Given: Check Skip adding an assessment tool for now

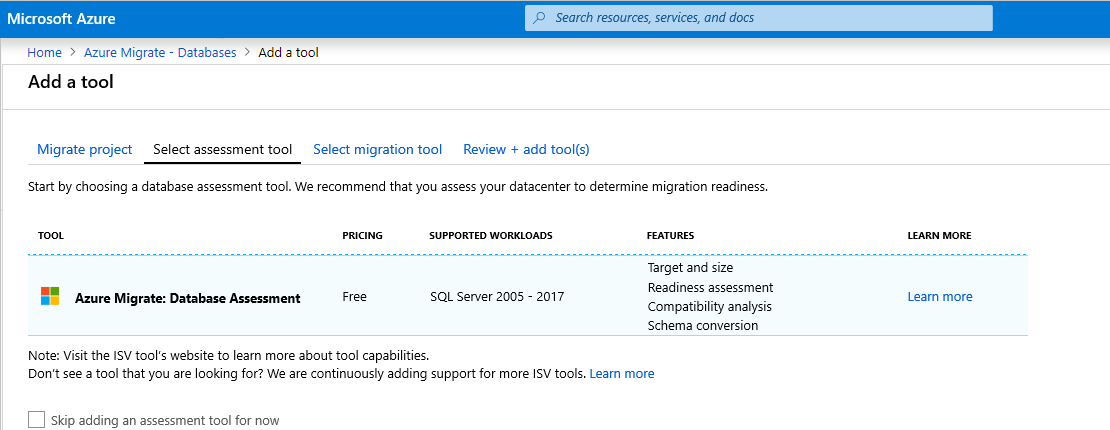Looking at the screenshot, I should tap(37, 420).
